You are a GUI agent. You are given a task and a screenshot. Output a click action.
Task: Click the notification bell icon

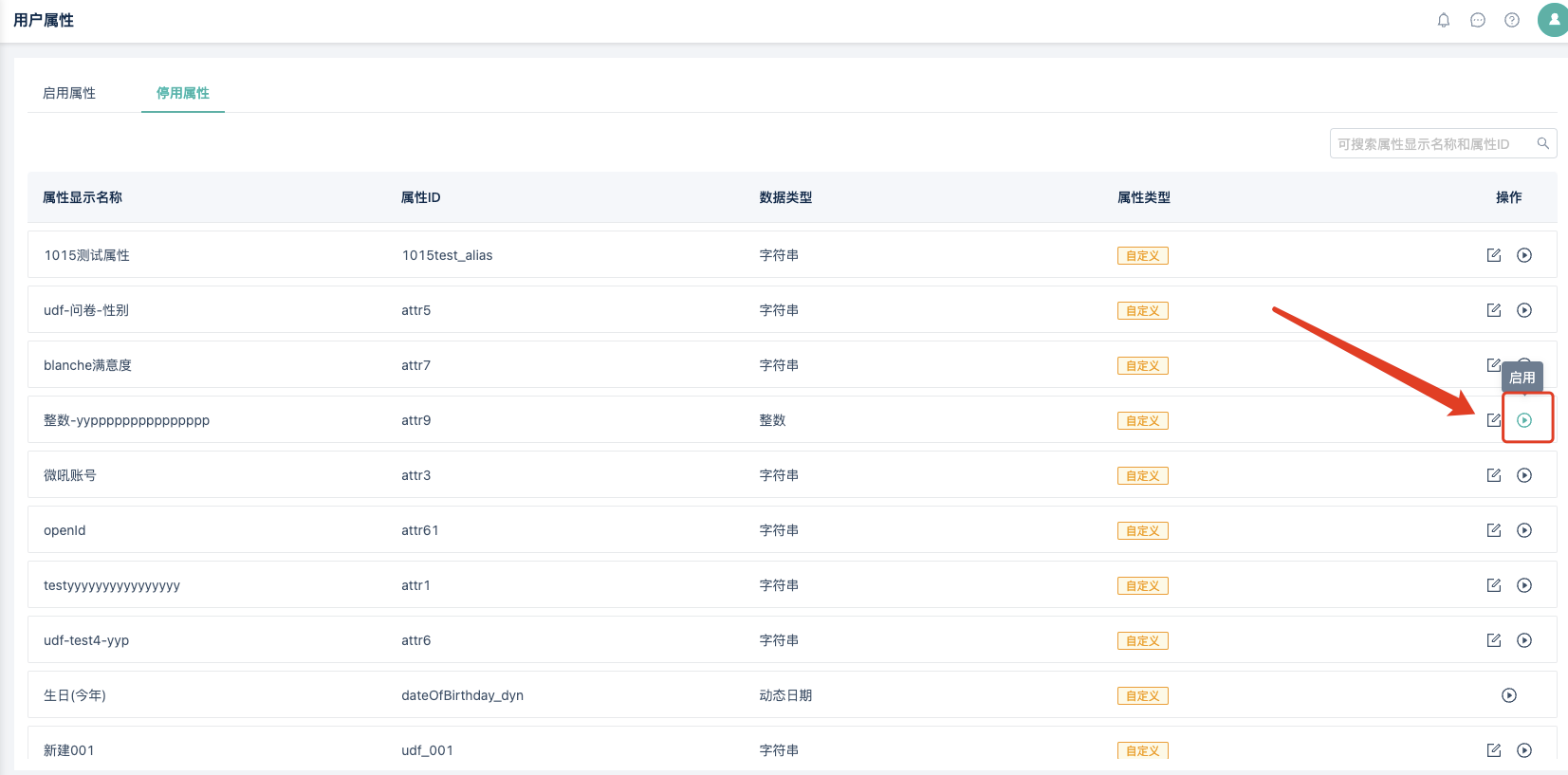tap(1444, 20)
